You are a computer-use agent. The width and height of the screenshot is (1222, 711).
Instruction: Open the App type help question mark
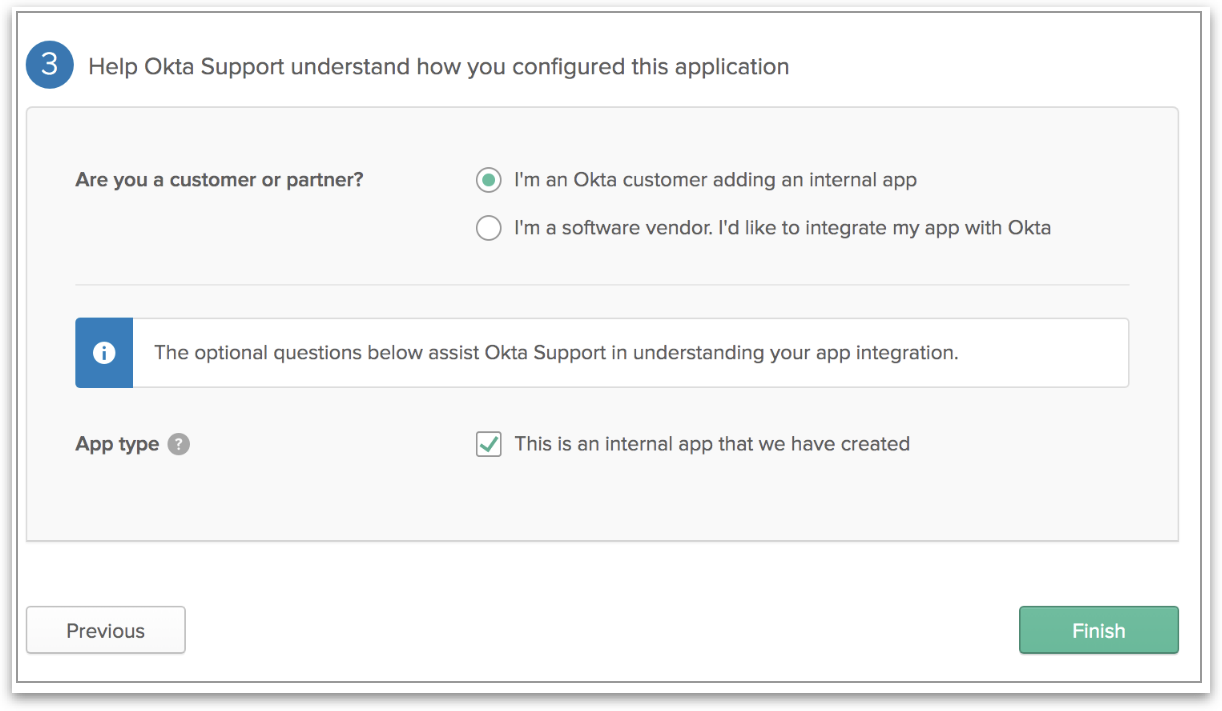coord(178,444)
